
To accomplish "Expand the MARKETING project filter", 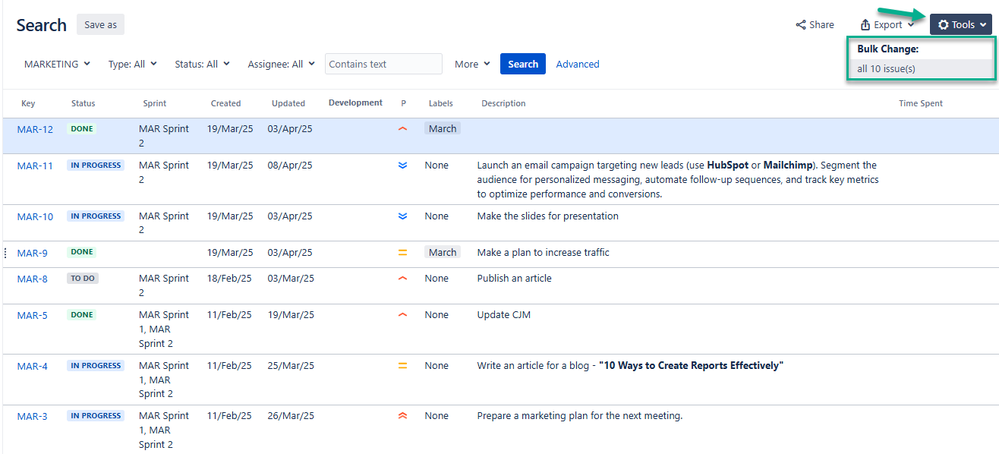I will [57, 64].
